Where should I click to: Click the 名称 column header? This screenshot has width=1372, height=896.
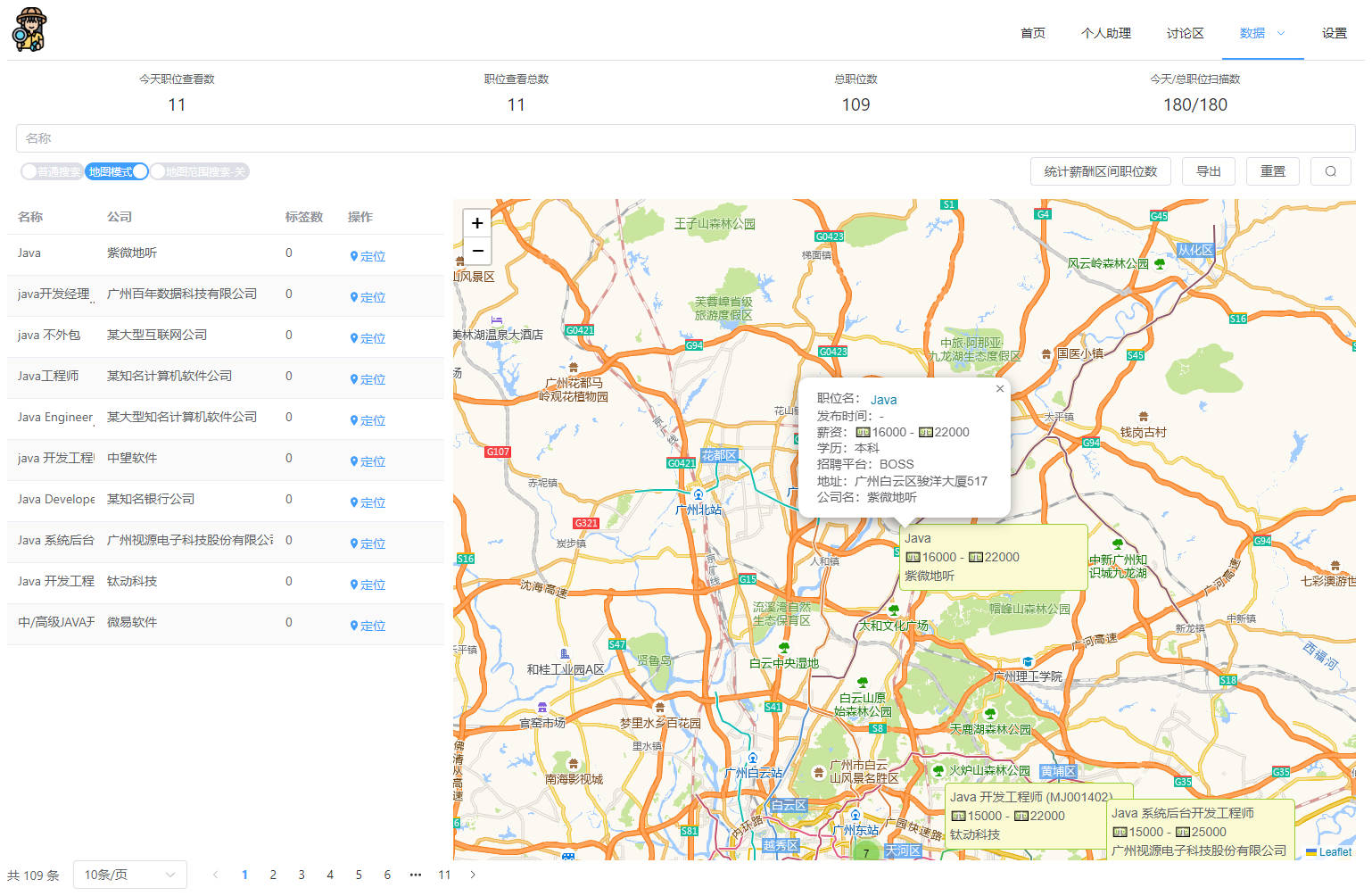(30, 217)
